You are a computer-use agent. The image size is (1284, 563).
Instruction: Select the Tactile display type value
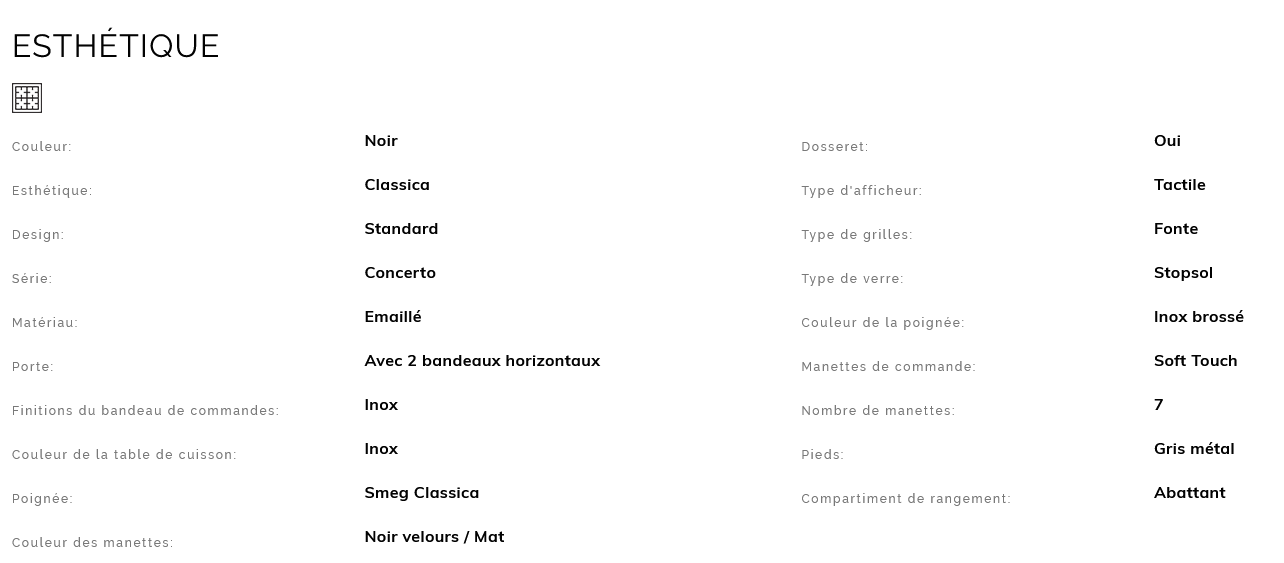coord(1180,185)
